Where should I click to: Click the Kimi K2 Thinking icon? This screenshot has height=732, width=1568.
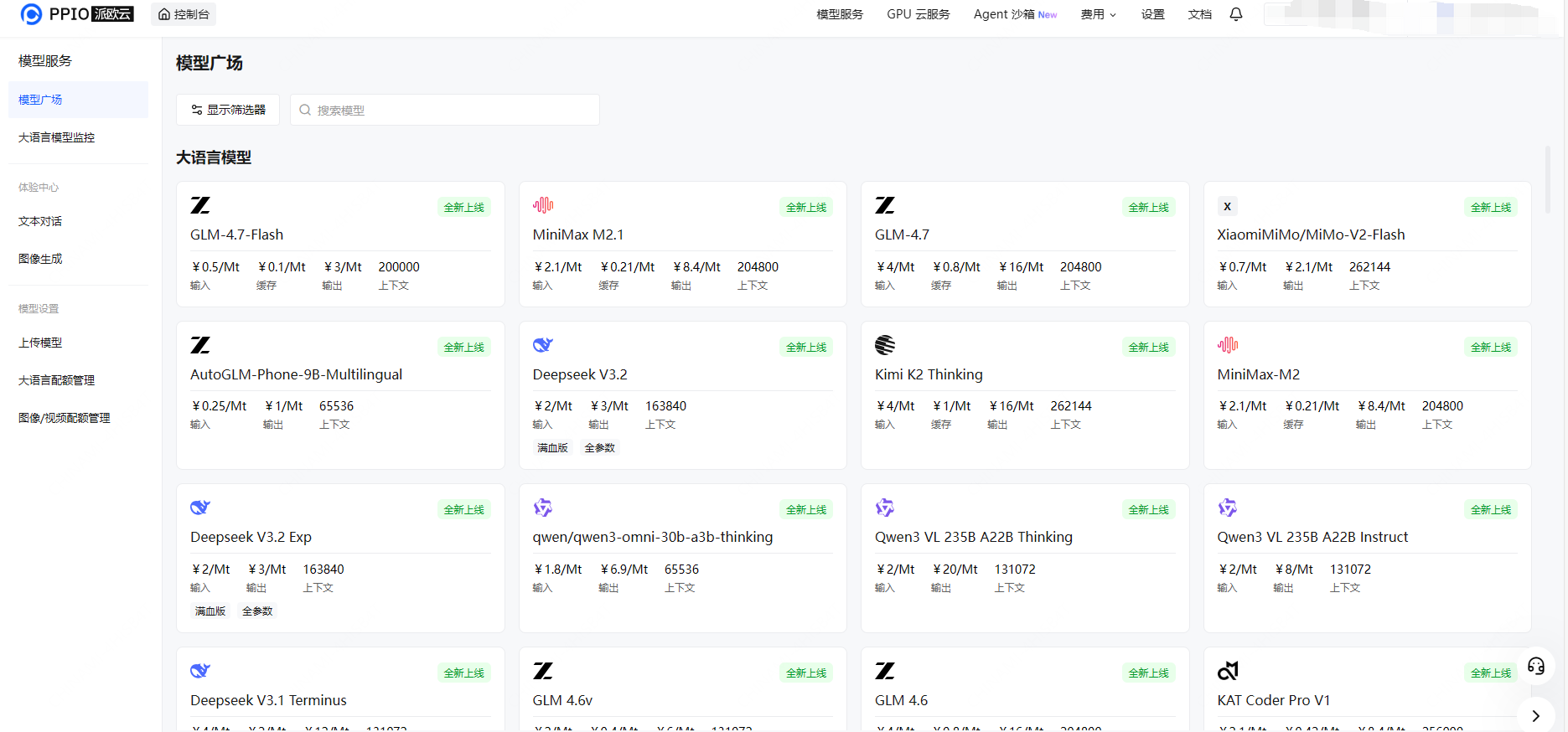885,345
